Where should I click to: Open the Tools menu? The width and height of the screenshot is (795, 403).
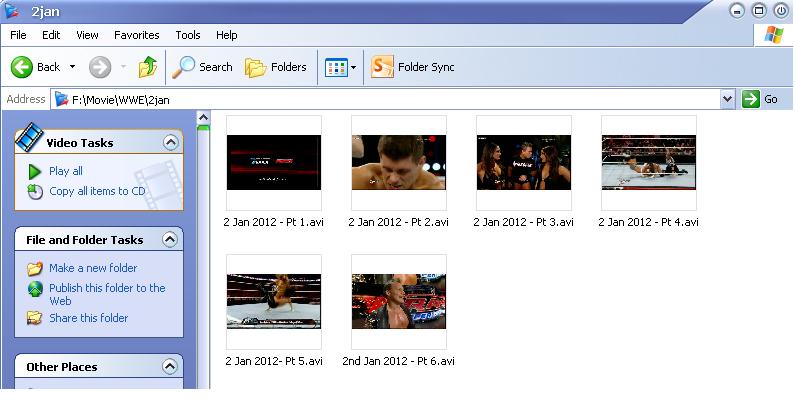(188, 35)
